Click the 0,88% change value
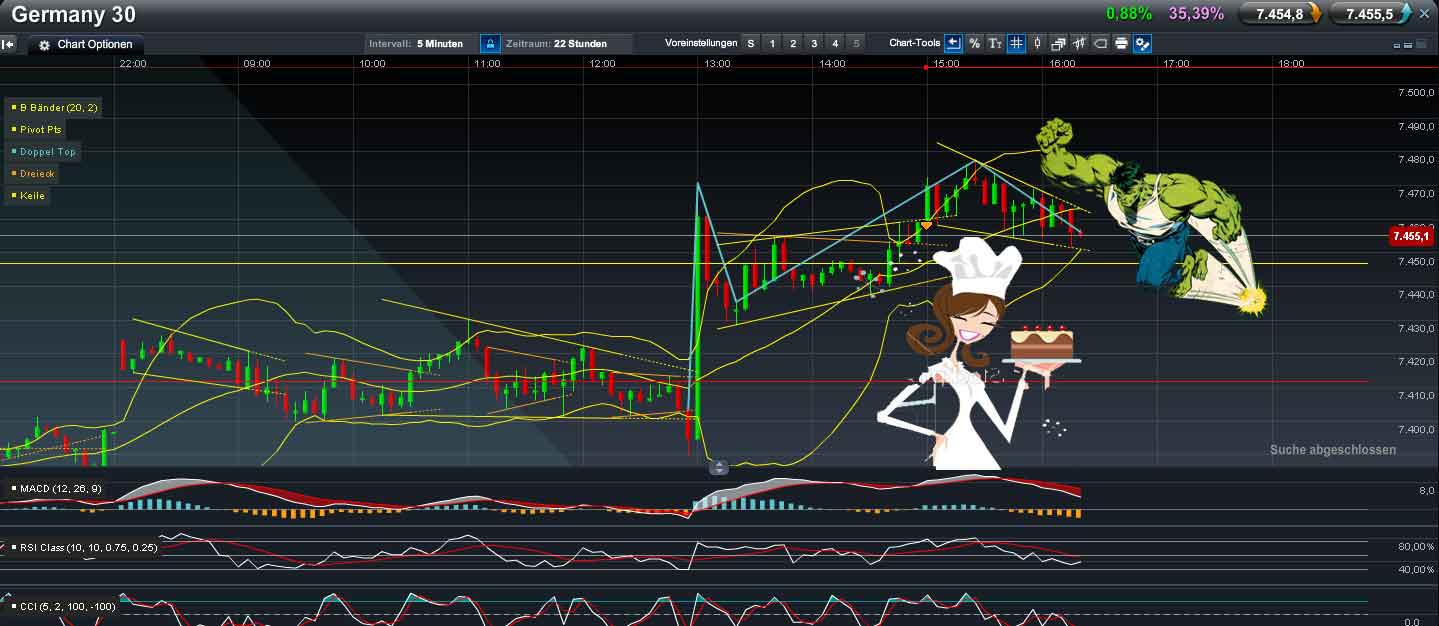 [1129, 14]
